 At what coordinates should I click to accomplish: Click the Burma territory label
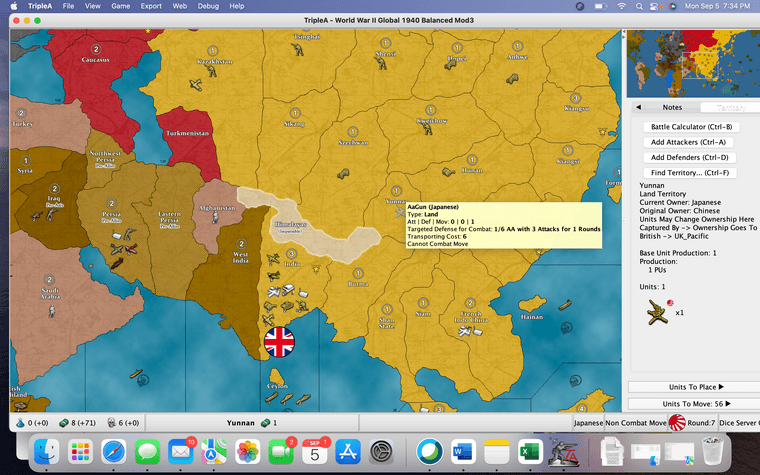(x=358, y=284)
